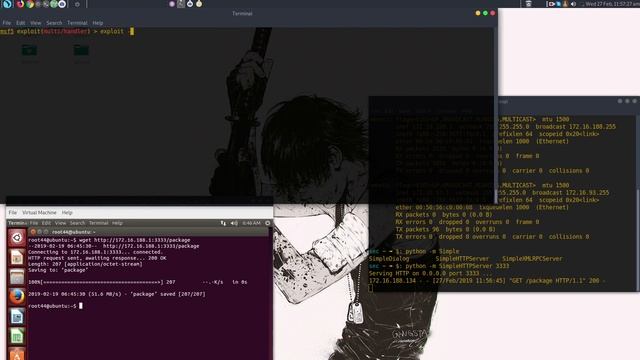The width and height of the screenshot is (640, 360).
Task: Open Terminal menu in Ubuntu terminal panel
Action: click(x=98, y=223)
